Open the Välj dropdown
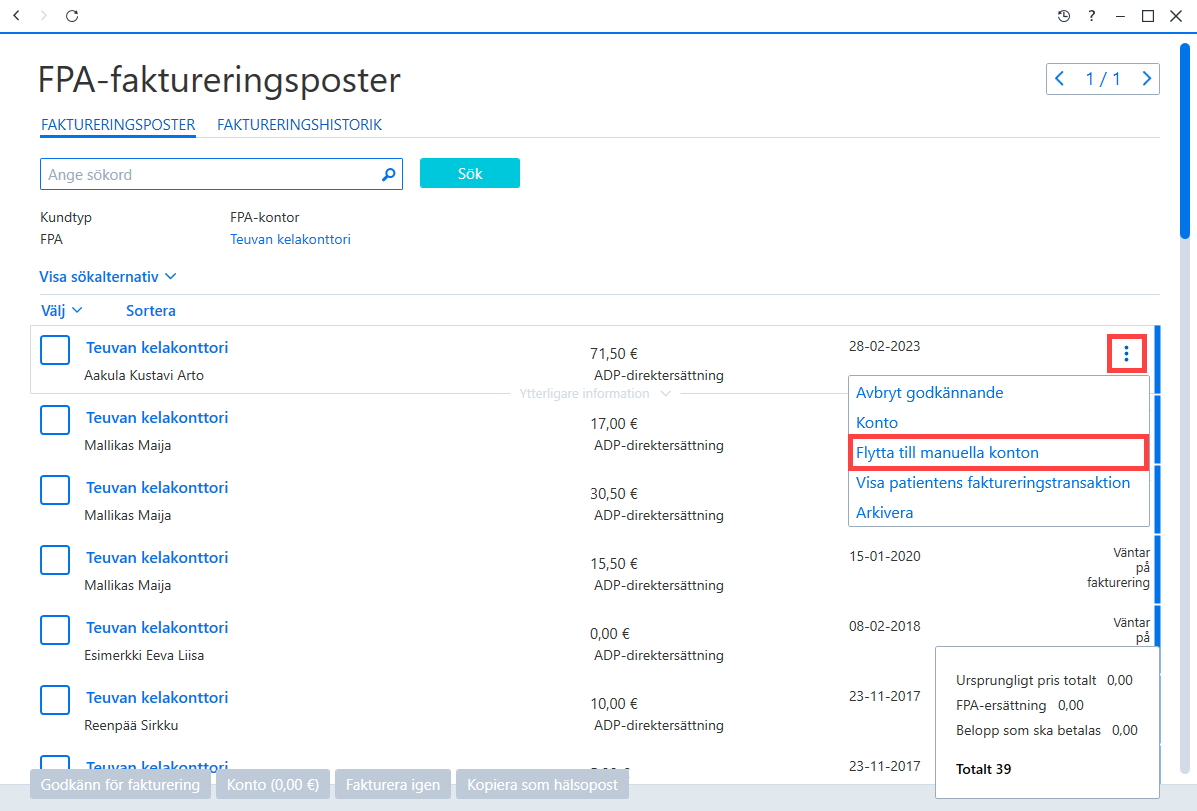Image resolution: width=1197 pixels, height=811 pixels. click(61, 310)
